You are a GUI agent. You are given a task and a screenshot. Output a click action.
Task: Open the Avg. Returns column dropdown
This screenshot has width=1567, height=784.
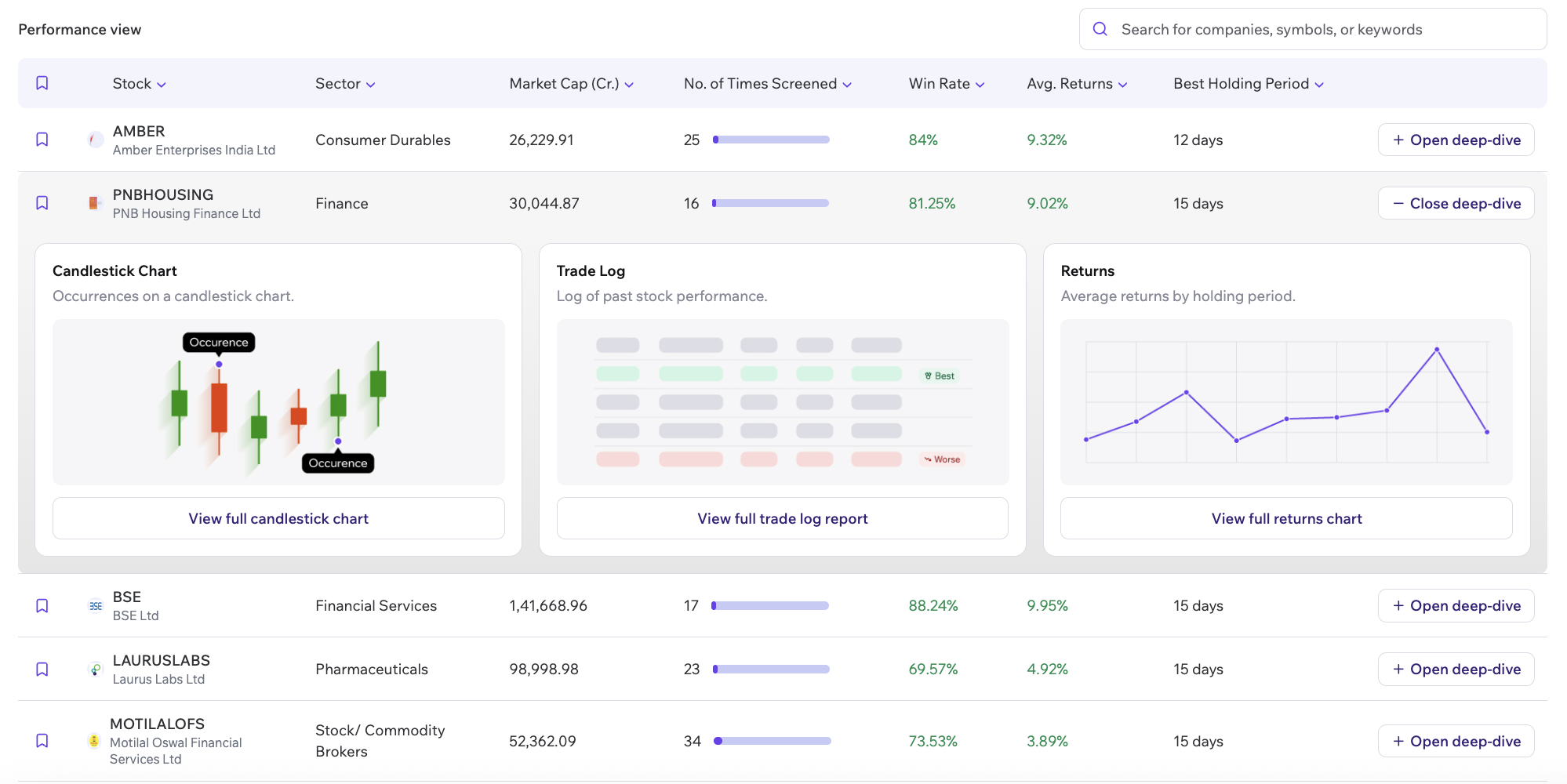(x=1077, y=84)
